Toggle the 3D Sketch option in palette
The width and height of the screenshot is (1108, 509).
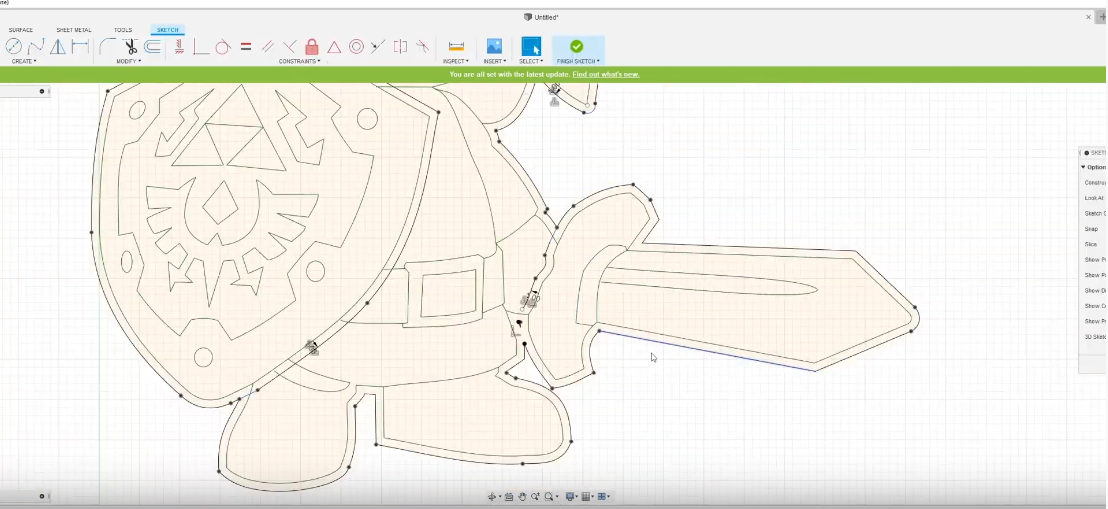[1095, 337]
